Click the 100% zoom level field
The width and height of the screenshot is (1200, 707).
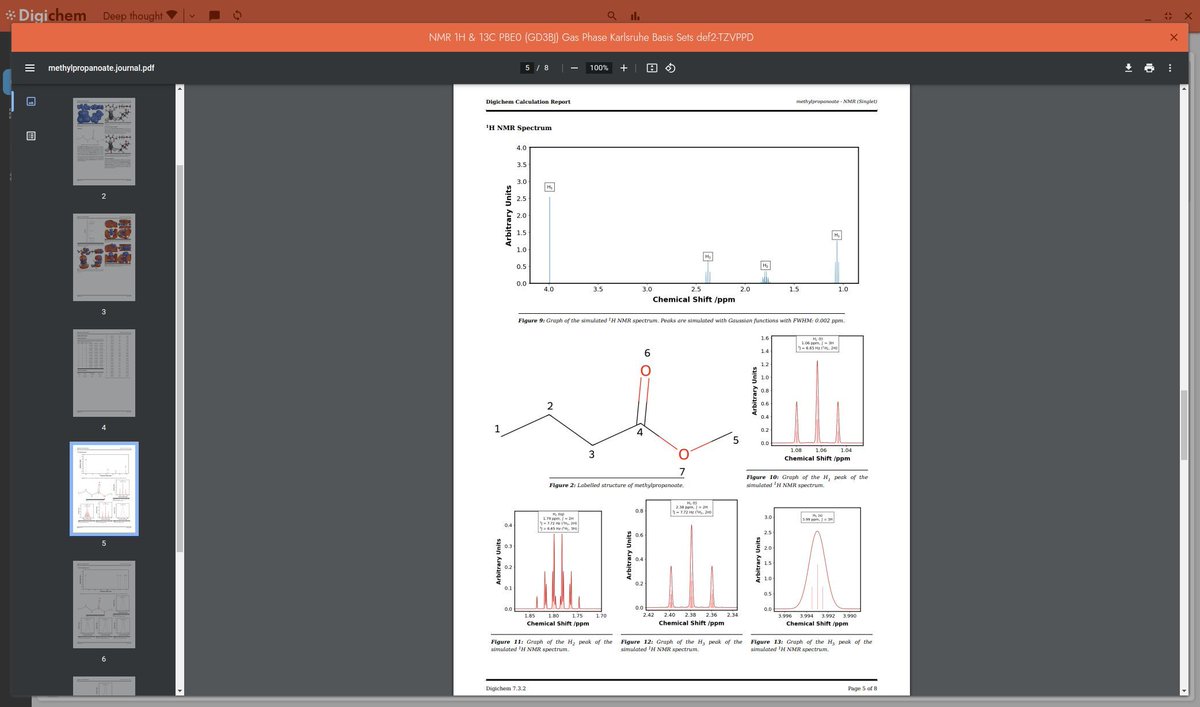point(599,68)
